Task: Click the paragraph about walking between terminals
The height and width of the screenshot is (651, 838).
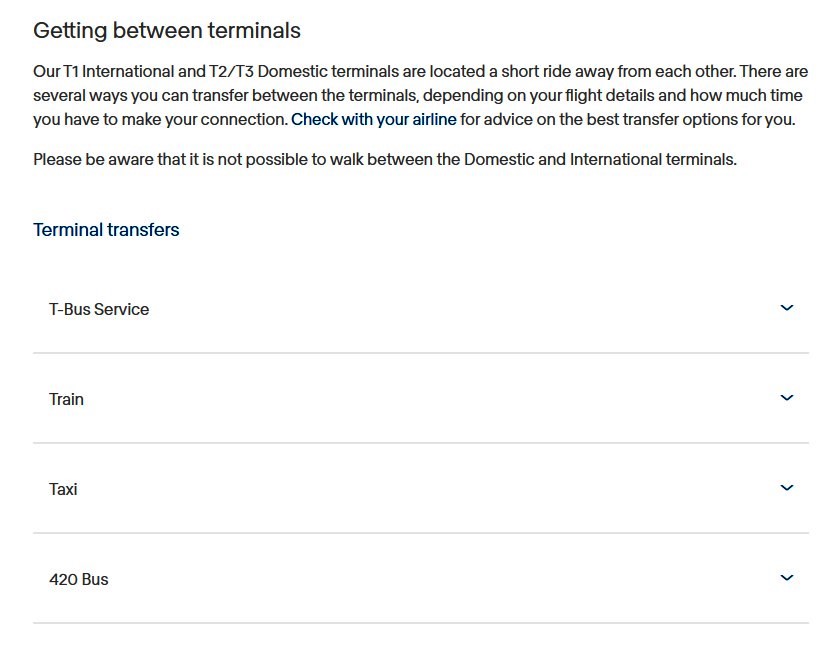Action: point(385,159)
